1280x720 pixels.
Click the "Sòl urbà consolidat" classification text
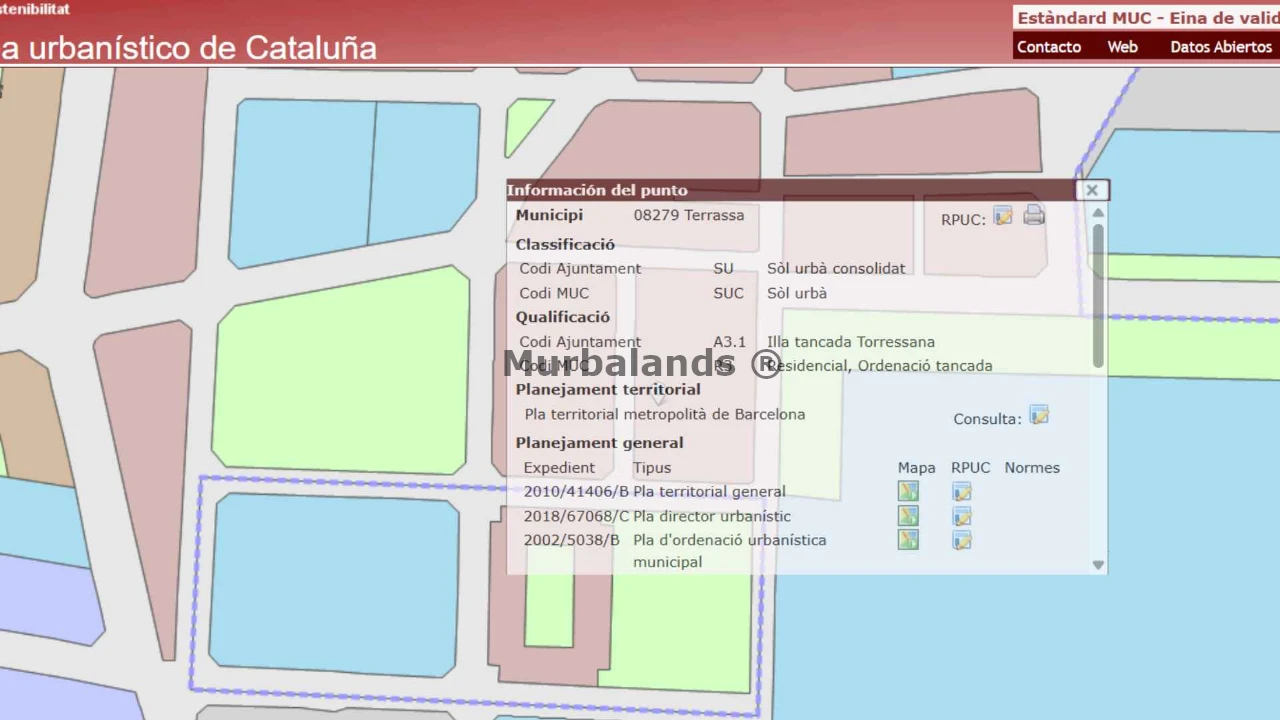pos(836,268)
